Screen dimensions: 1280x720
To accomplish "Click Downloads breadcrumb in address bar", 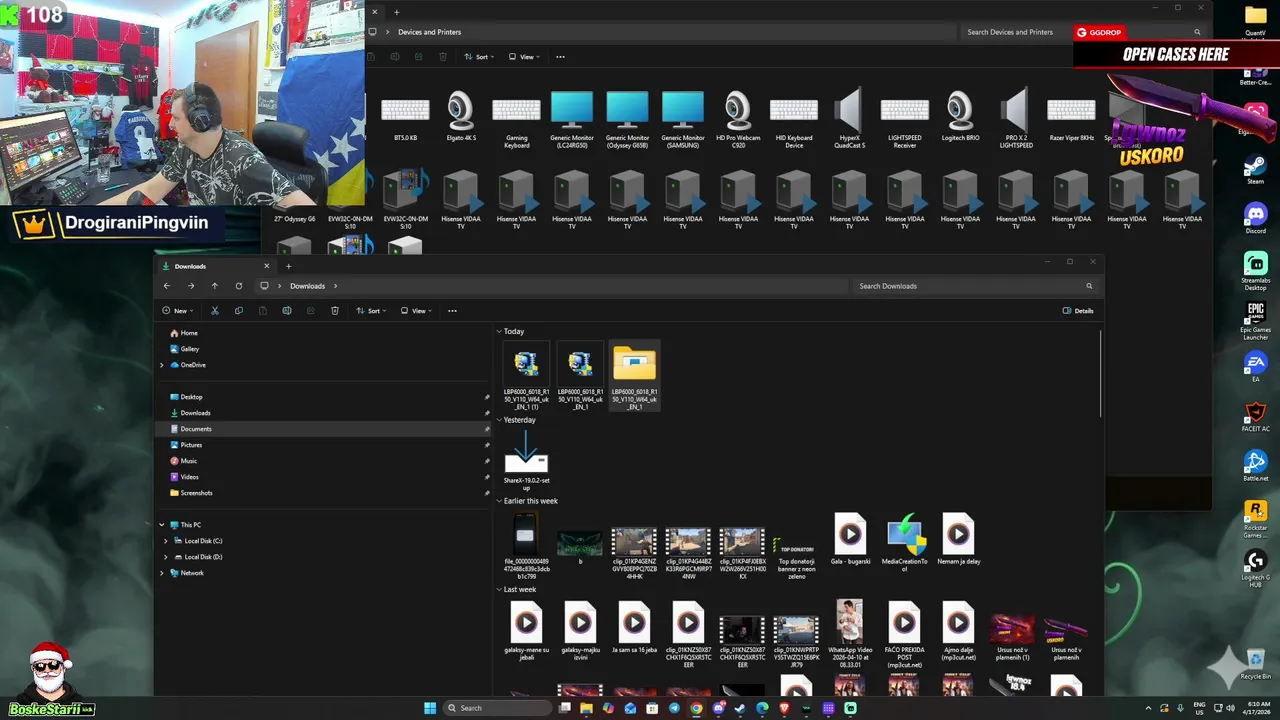I will coord(307,286).
